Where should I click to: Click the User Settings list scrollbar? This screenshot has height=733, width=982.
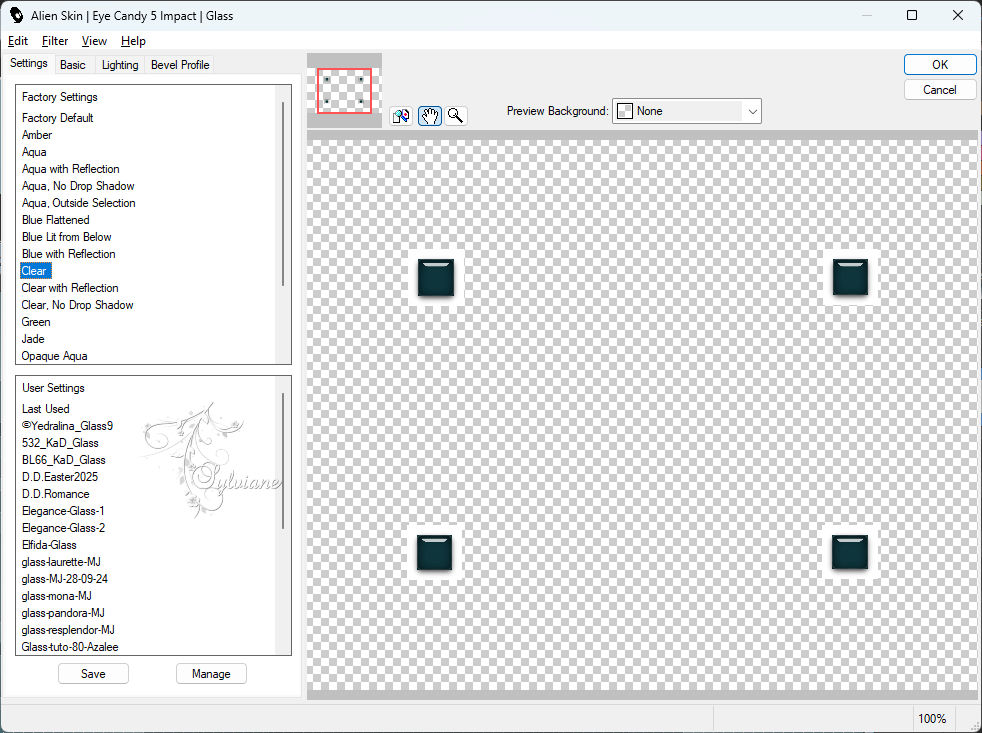coord(283,460)
